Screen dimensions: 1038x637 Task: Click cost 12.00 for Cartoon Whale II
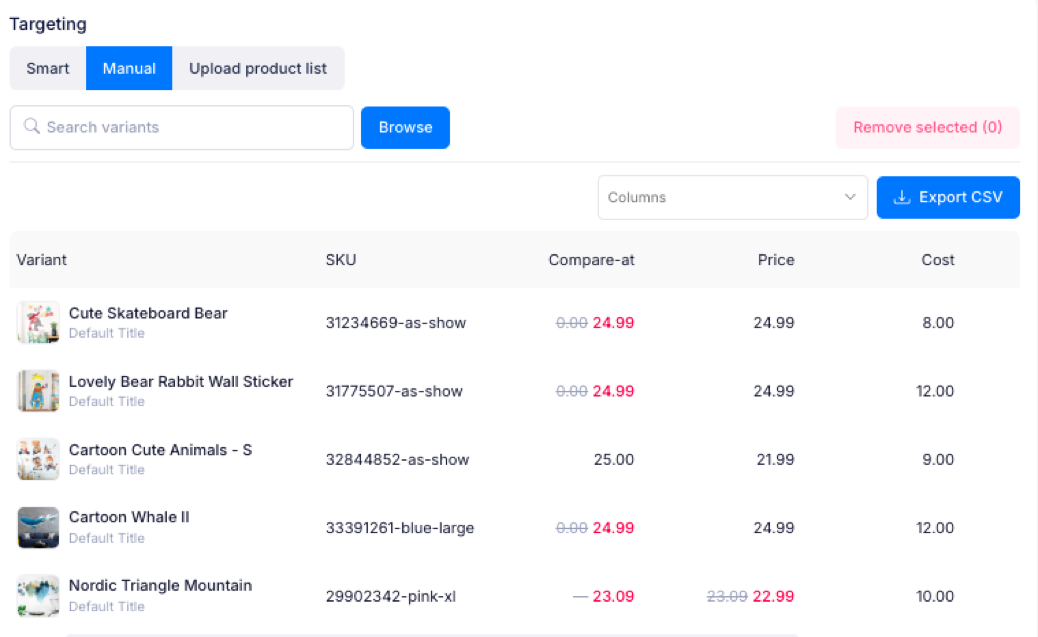pyautogui.click(x=935, y=528)
